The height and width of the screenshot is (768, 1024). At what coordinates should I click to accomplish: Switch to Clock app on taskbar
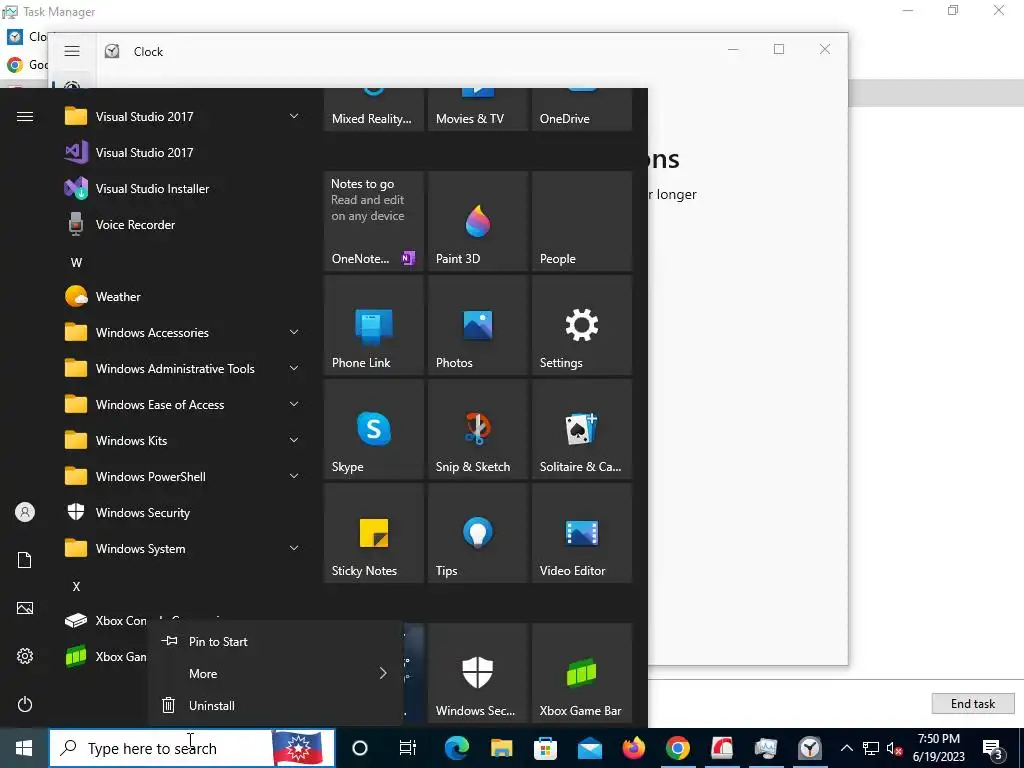[x=810, y=748]
